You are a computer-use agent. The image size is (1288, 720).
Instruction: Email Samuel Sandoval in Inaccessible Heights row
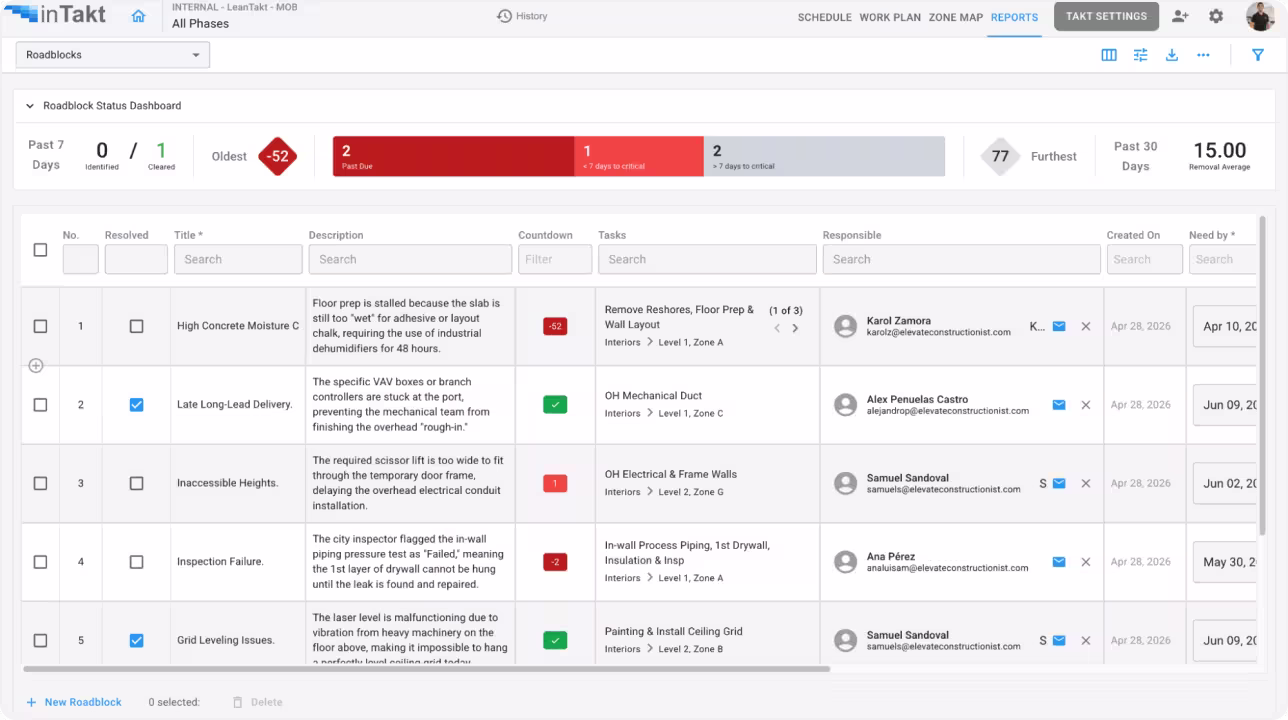(x=1059, y=483)
